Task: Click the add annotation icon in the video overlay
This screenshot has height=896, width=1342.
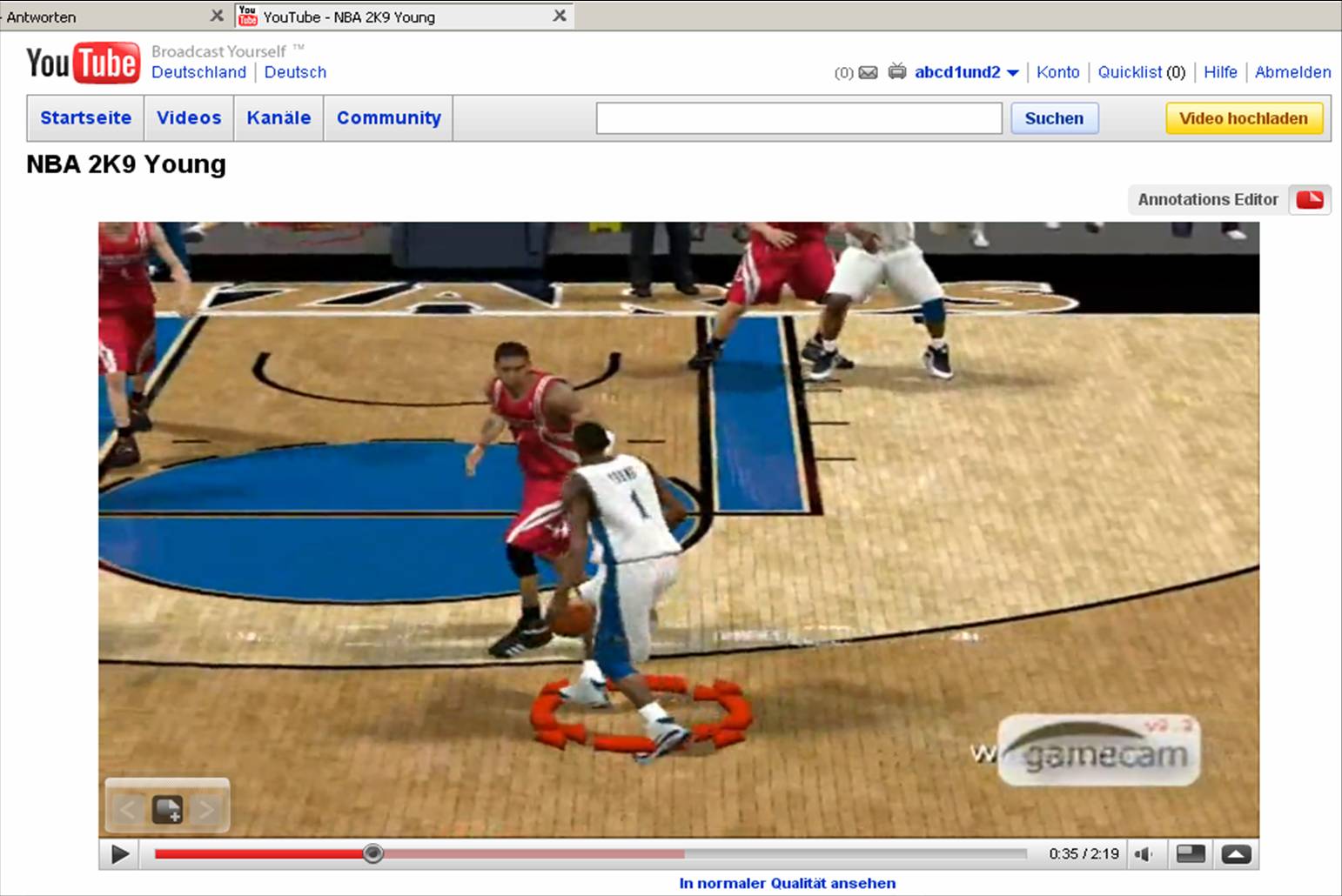Action: 167,810
